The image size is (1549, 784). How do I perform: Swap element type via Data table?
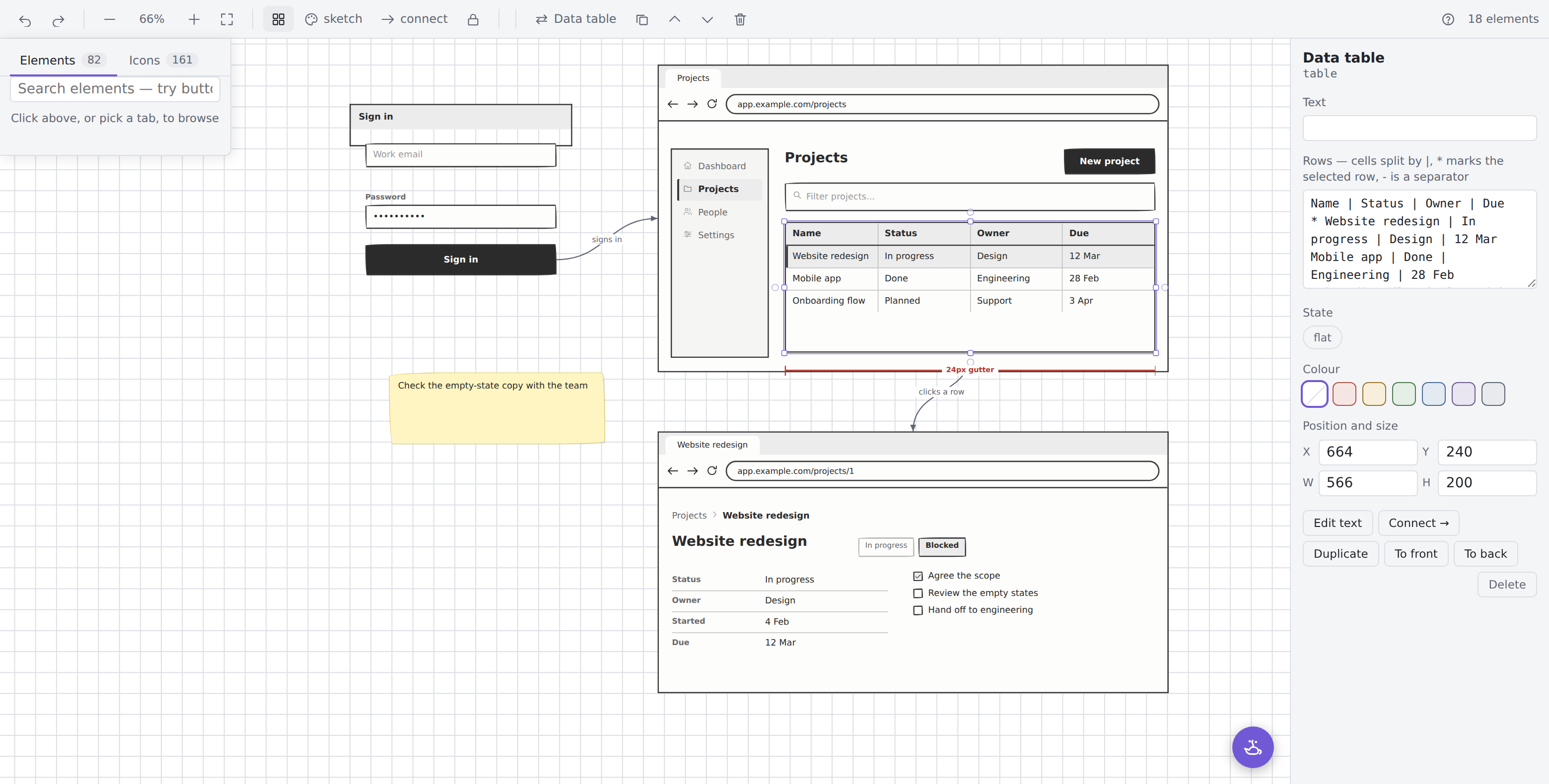pyautogui.click(x=575, y=19)
